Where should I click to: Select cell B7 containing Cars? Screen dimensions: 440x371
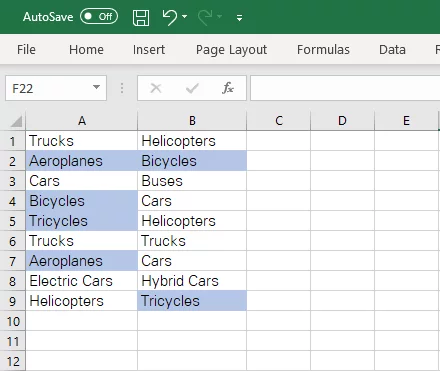point(192,261)
